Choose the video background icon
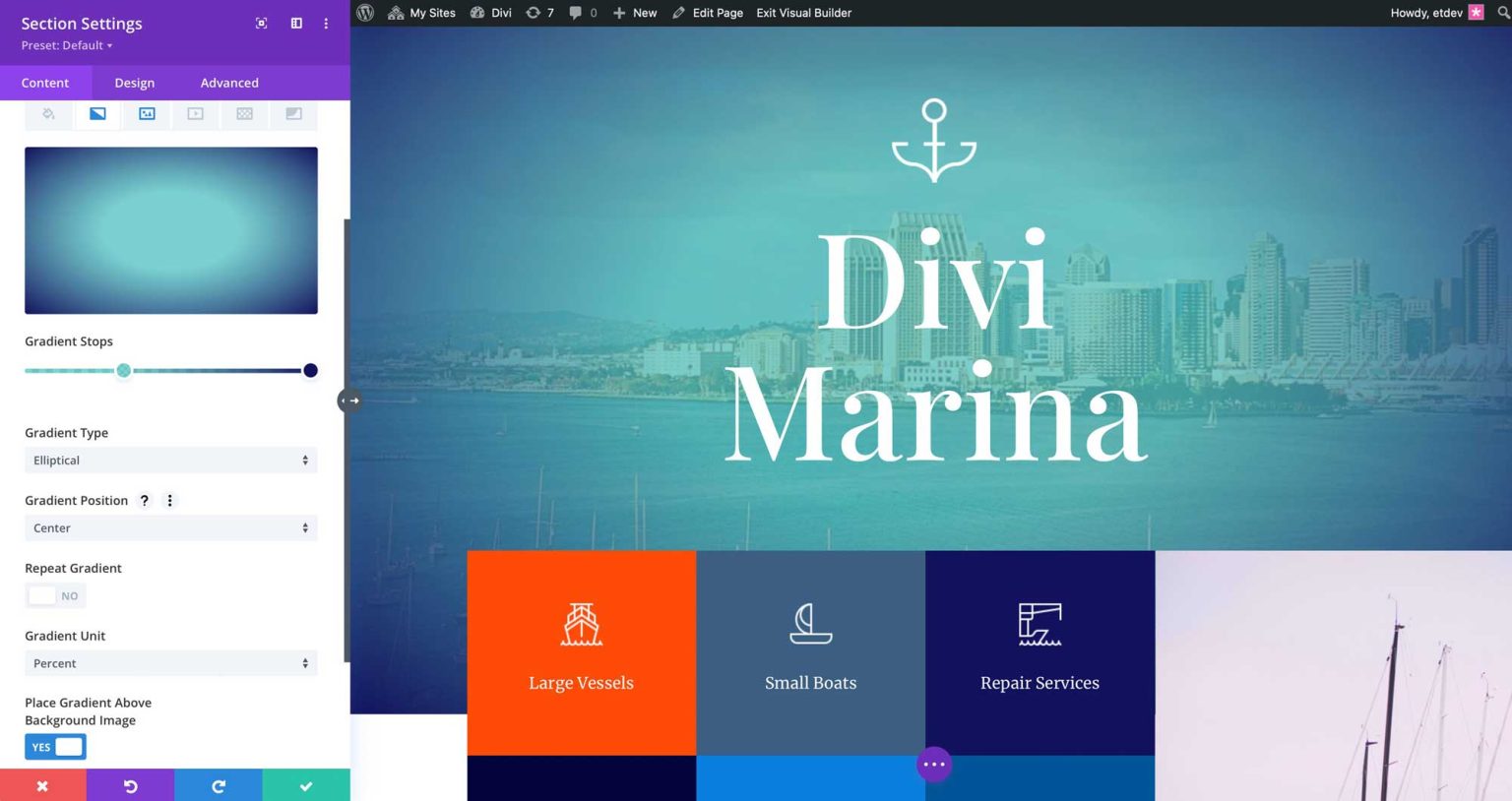1512x801 pixels. (x=194, y=113)
